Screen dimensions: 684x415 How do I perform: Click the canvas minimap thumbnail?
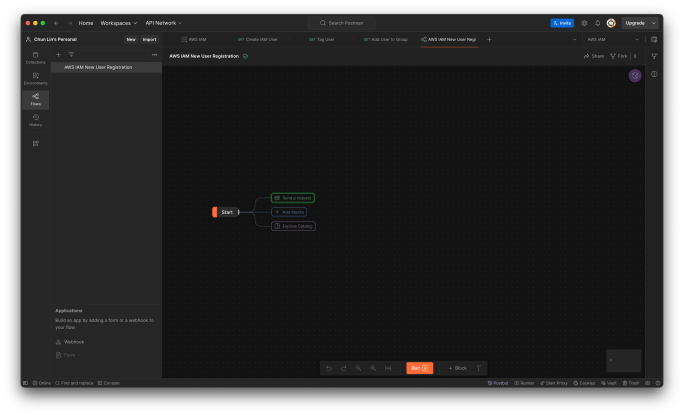623,360
